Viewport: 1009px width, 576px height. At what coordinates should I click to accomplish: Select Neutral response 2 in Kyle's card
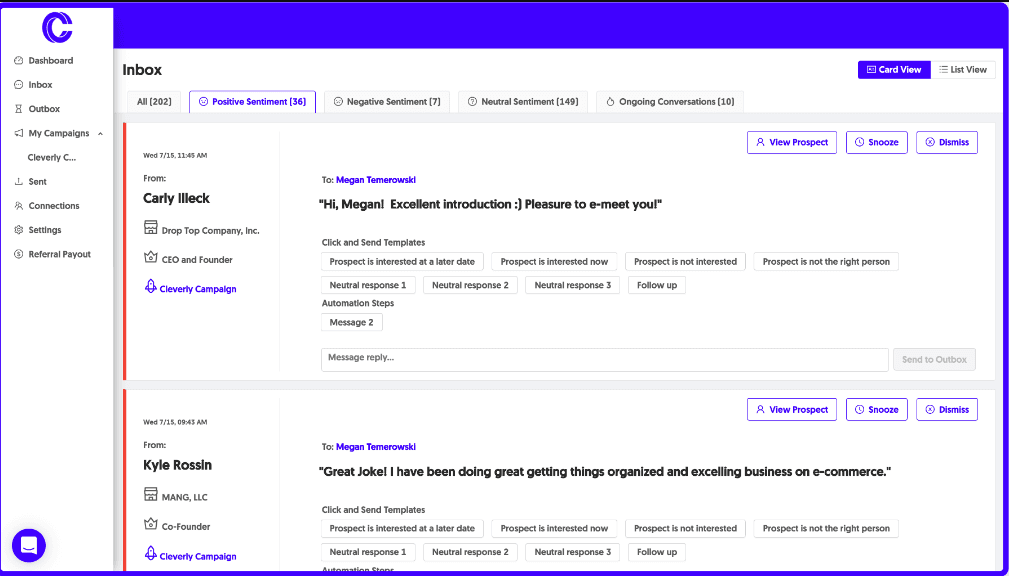click(x=470, y=552)
